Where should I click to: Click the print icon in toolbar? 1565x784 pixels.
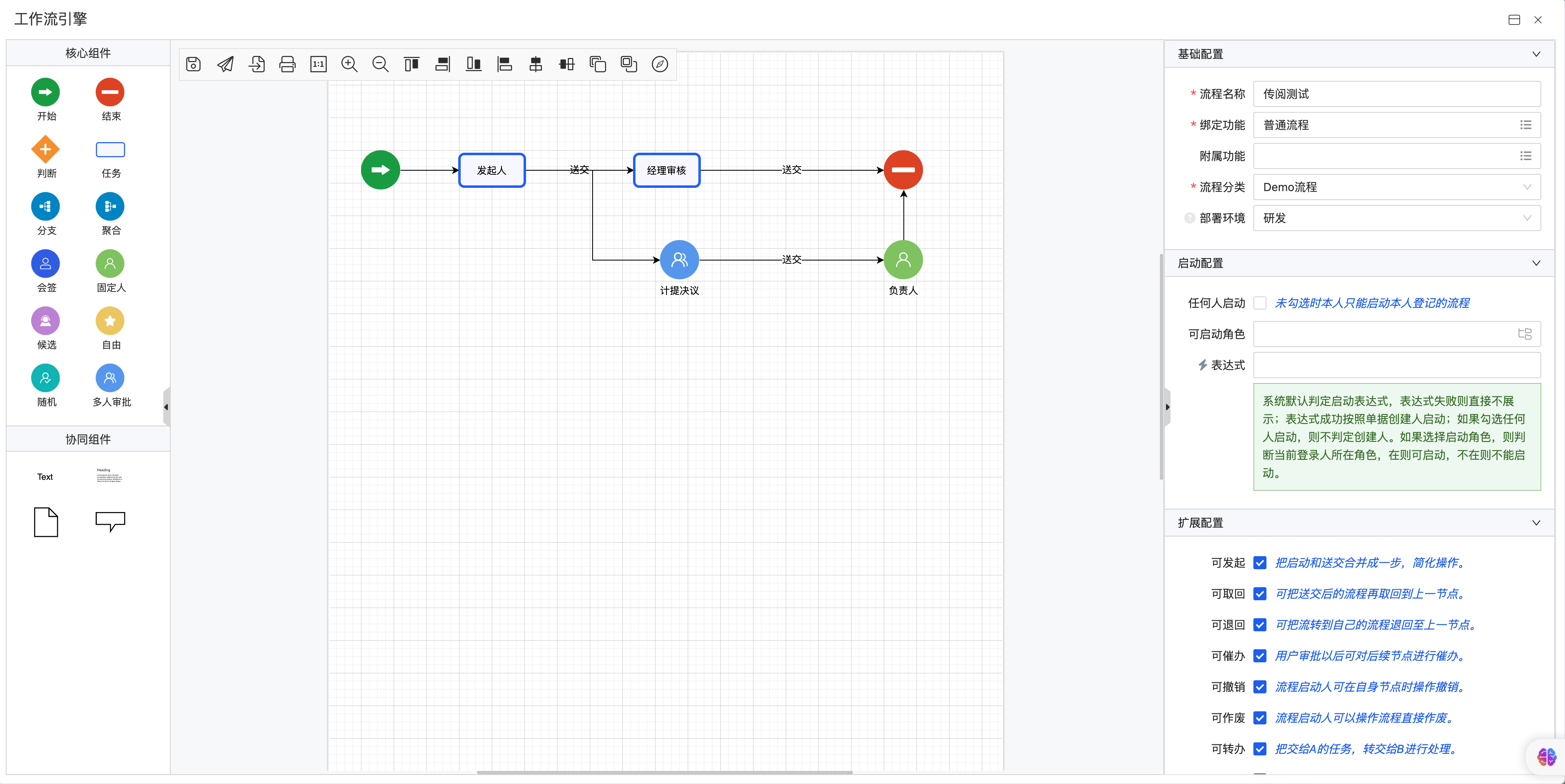tap(288, 64)
